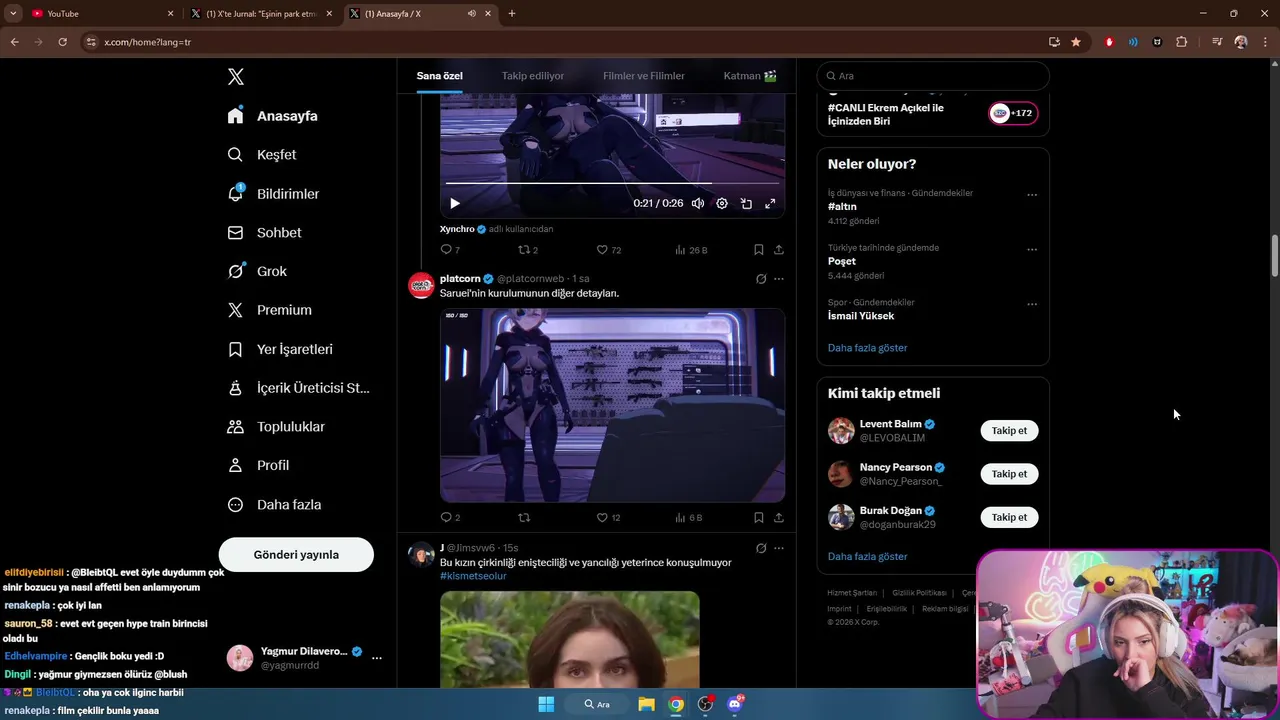
Task: Enter video fullscreen mode
Action: [770, 203]
